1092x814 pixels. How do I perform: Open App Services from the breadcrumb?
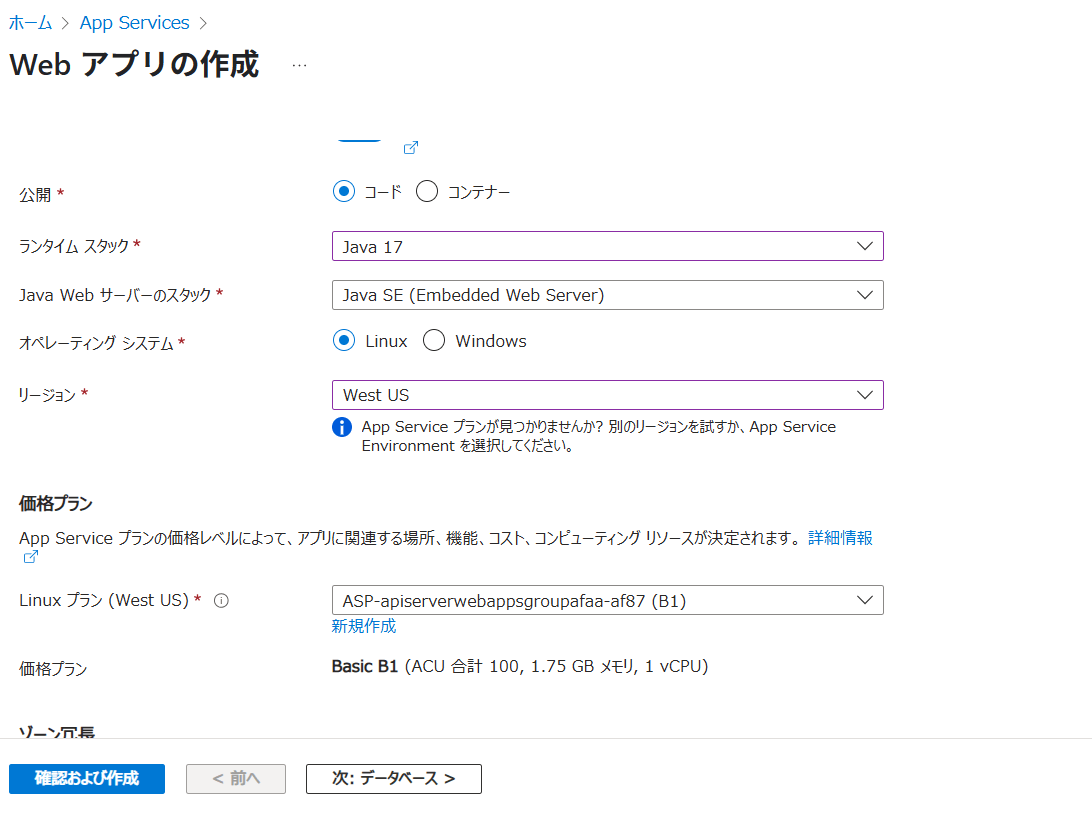[x=134, y=22]
